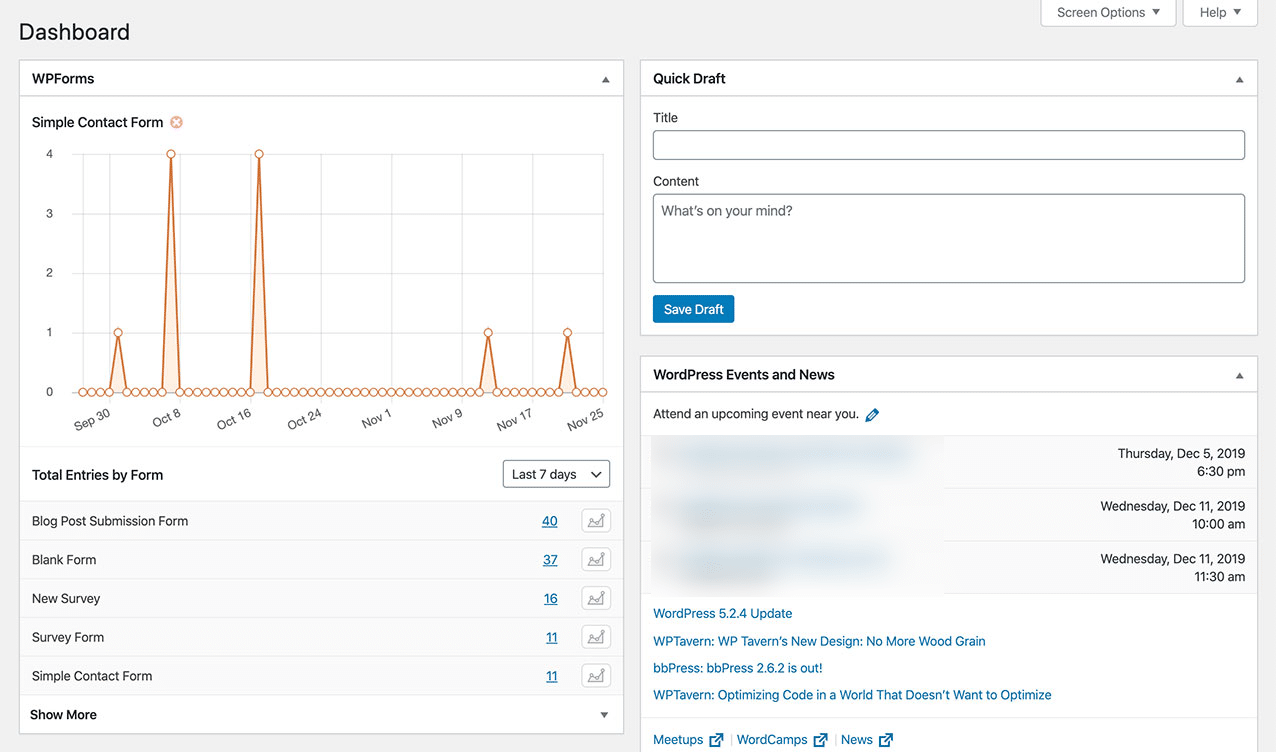Click the Save Draft button
Image resolution: width=1276 pixels, height=752 pixels.
(693, 309)
